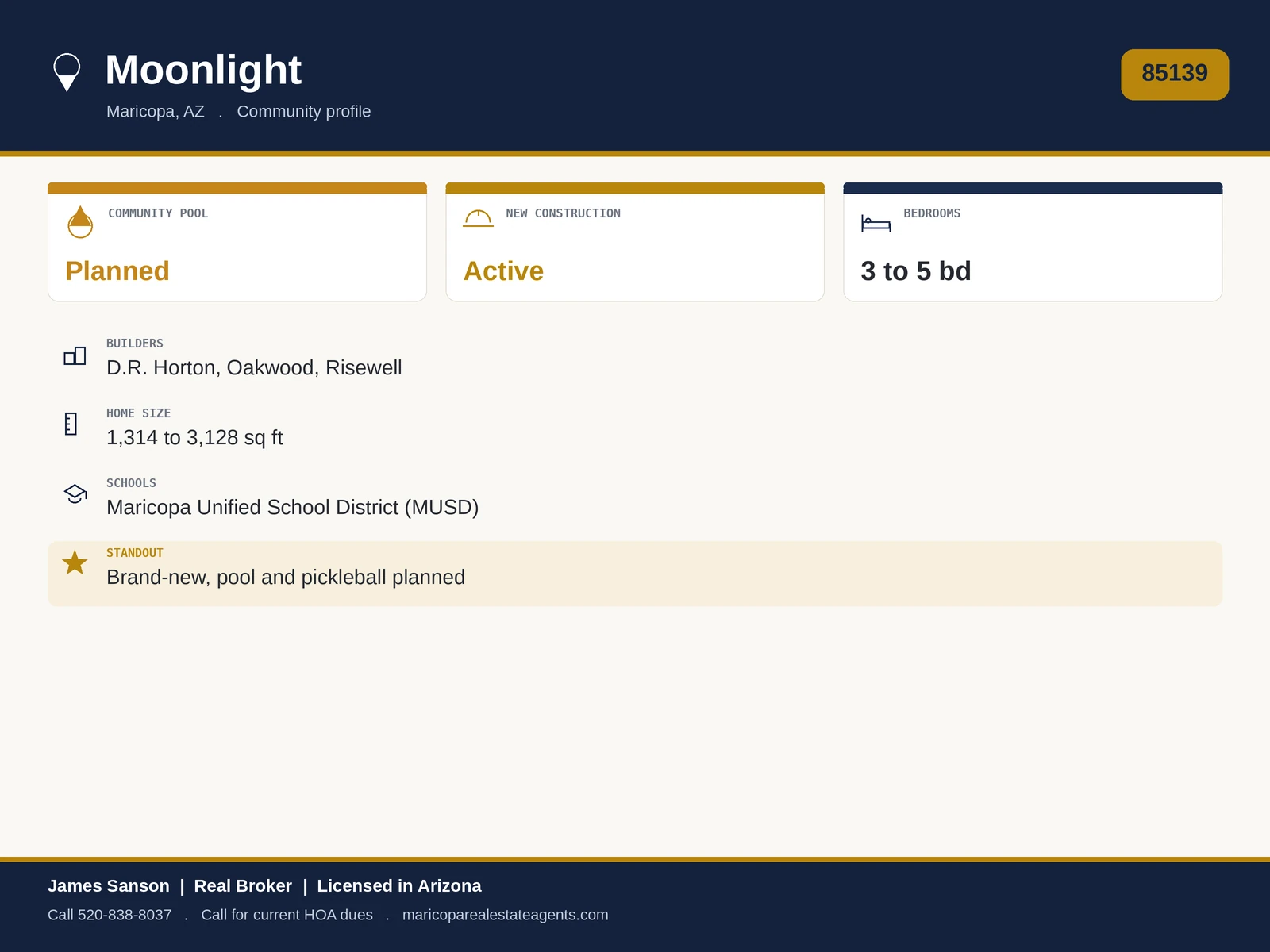Viewport: 1270px width, 952px height.
Task: Click the water drop Community Pool icon
Action: (x=80, y=222)
